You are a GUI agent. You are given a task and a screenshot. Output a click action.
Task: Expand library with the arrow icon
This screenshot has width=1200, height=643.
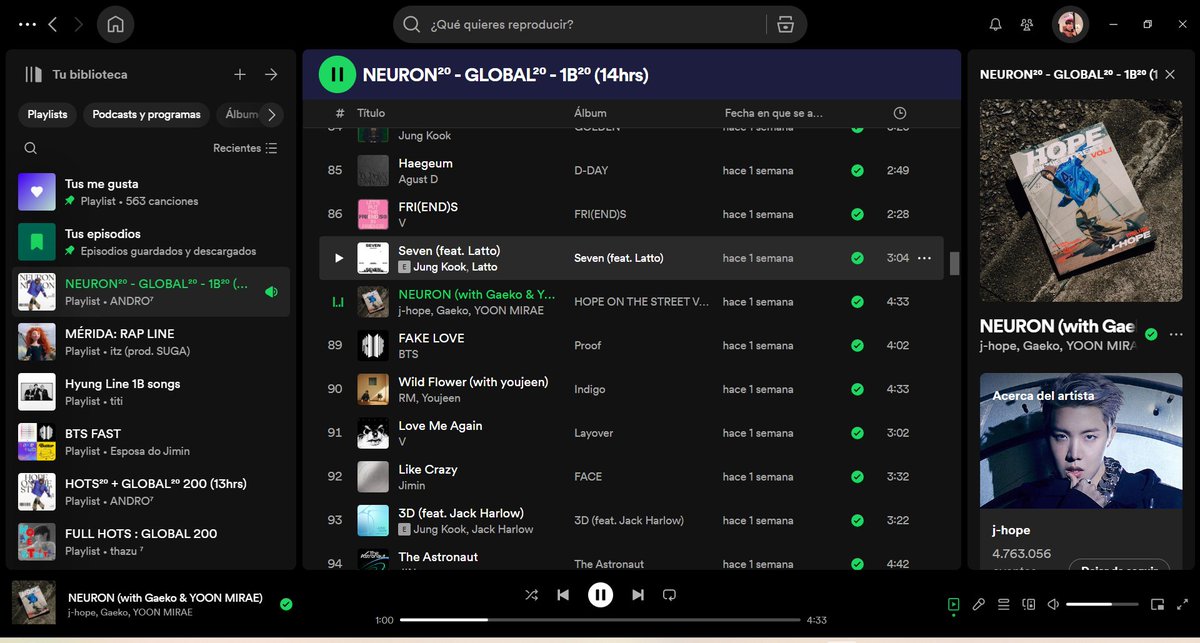pos(271,74)
